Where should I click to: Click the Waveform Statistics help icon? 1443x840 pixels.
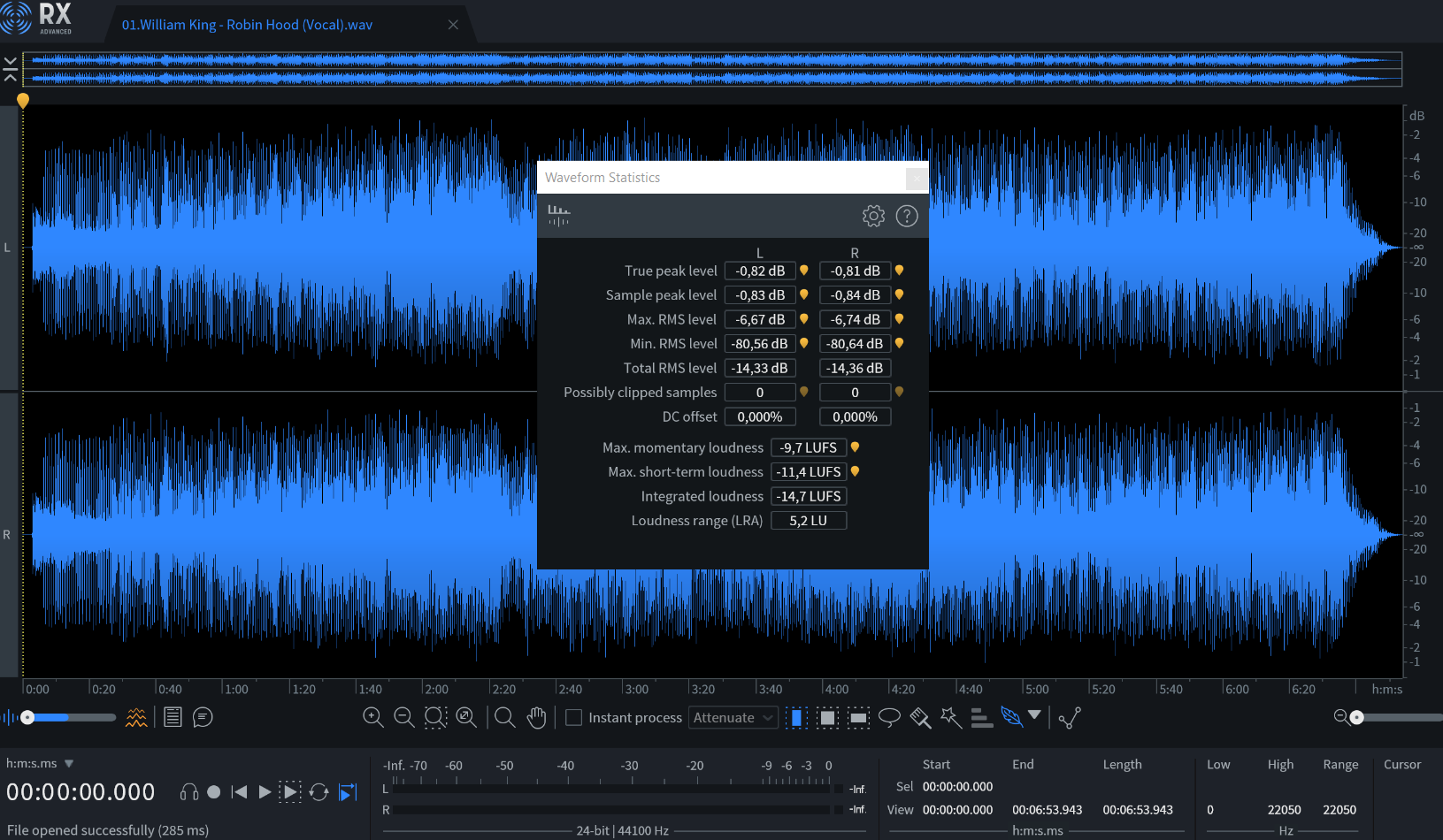tap(907, 216)
